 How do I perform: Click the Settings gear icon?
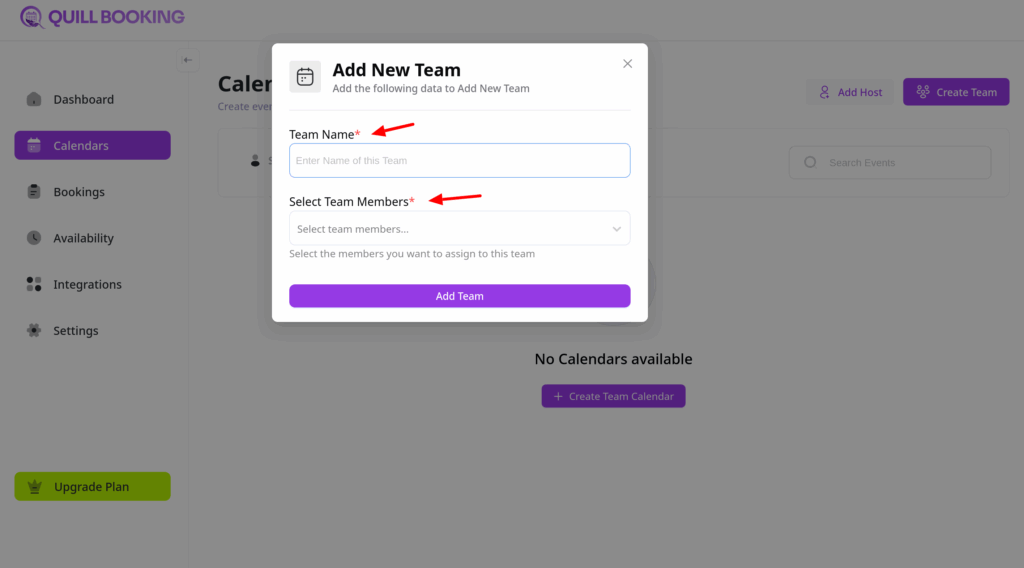34,331
